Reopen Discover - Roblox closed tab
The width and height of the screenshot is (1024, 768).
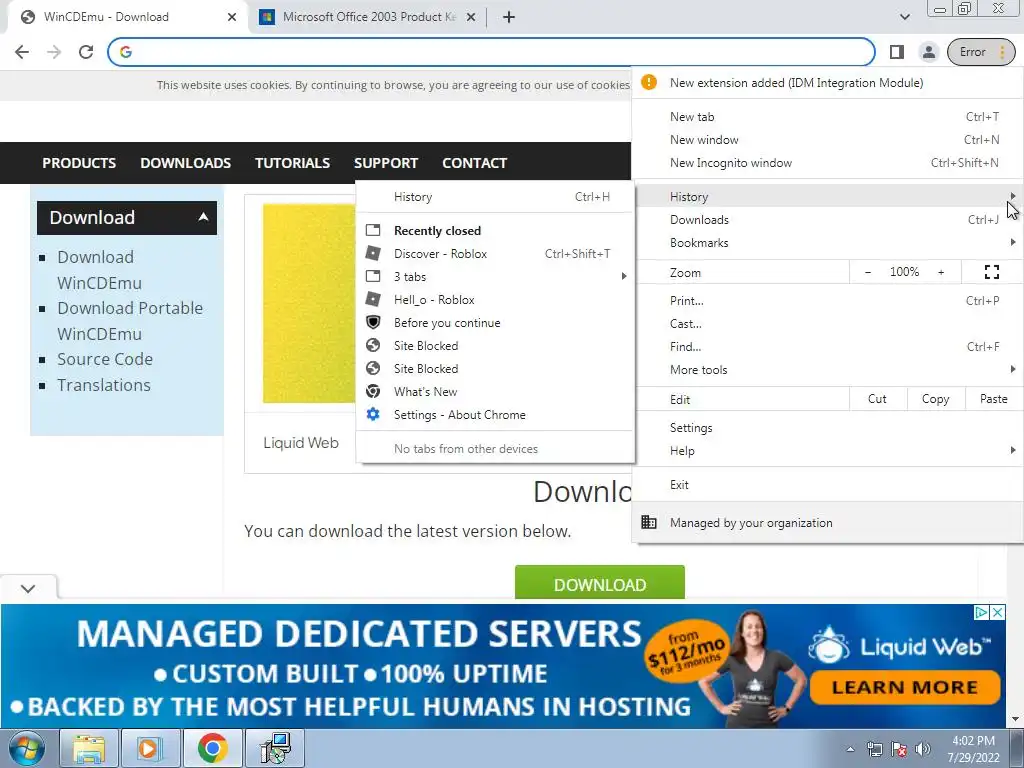495,254
